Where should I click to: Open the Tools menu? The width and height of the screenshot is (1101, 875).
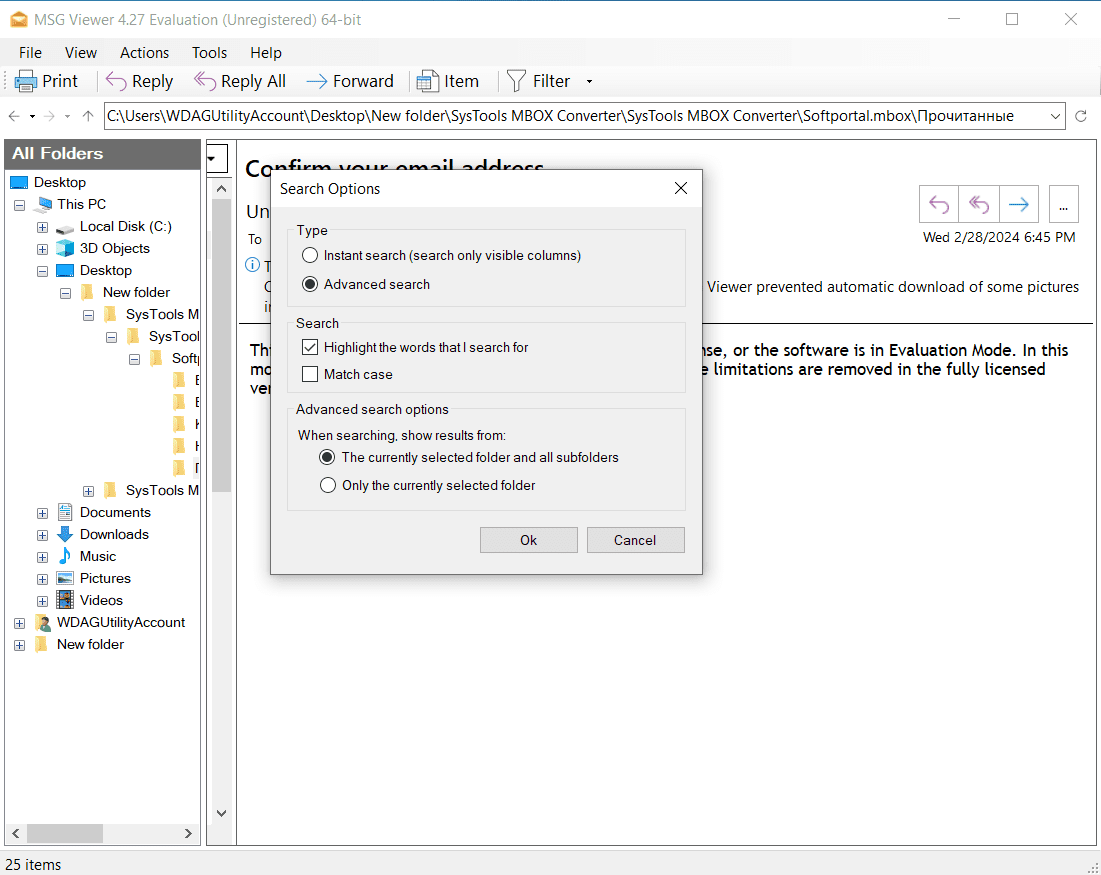(x=209, y=53)
